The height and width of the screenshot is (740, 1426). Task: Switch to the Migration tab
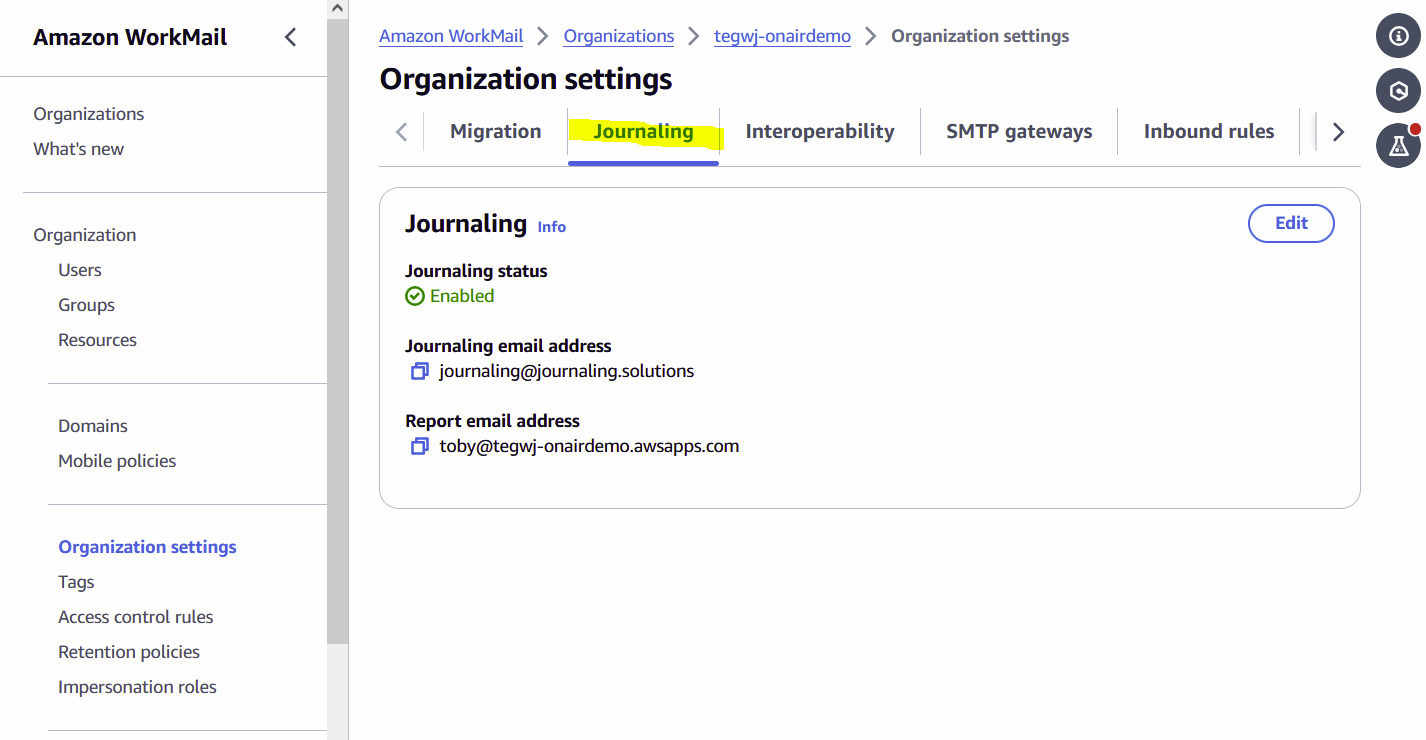[495, 131]
